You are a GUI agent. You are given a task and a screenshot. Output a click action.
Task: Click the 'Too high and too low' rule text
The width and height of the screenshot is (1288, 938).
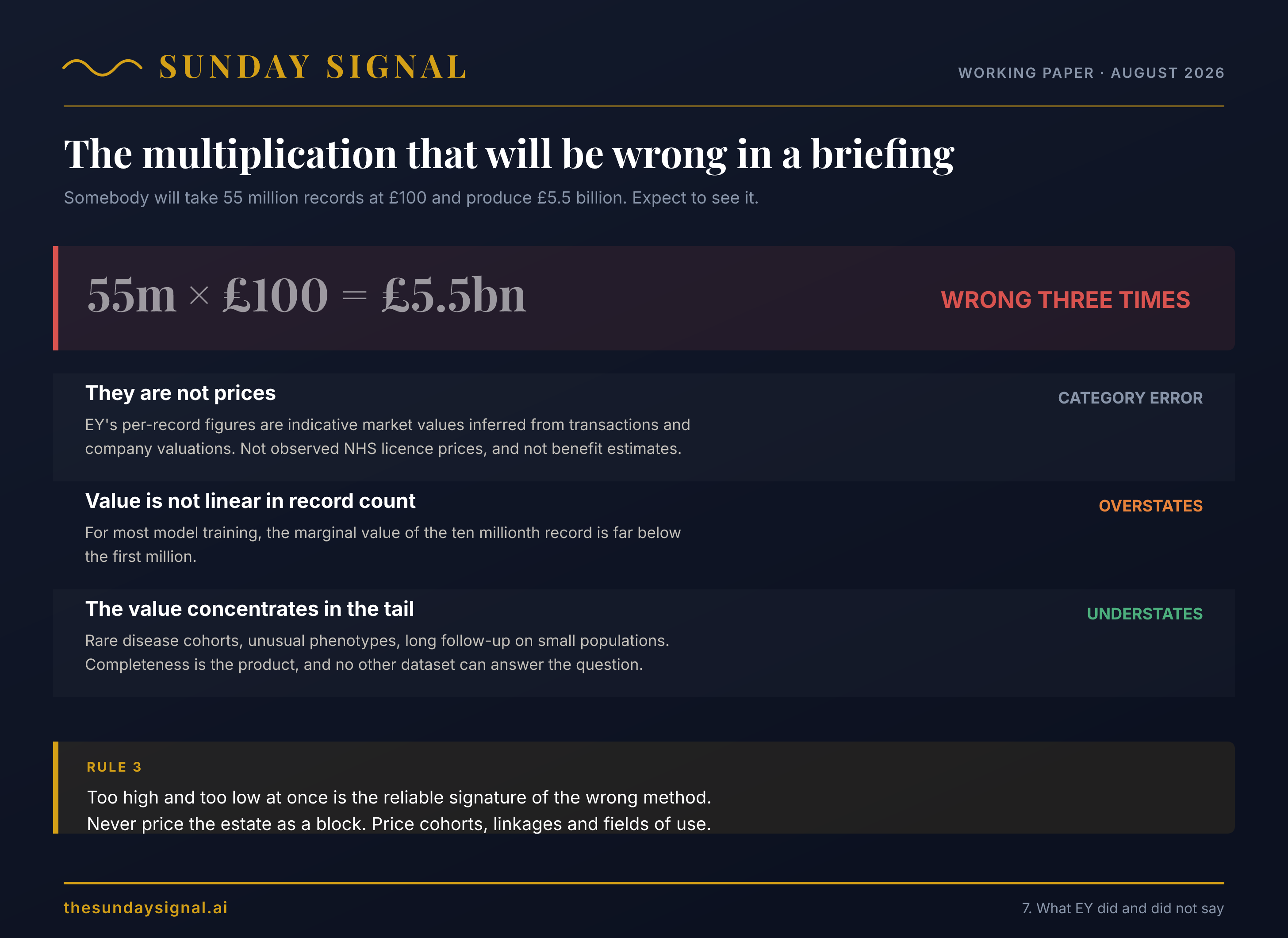coord(399,810)
